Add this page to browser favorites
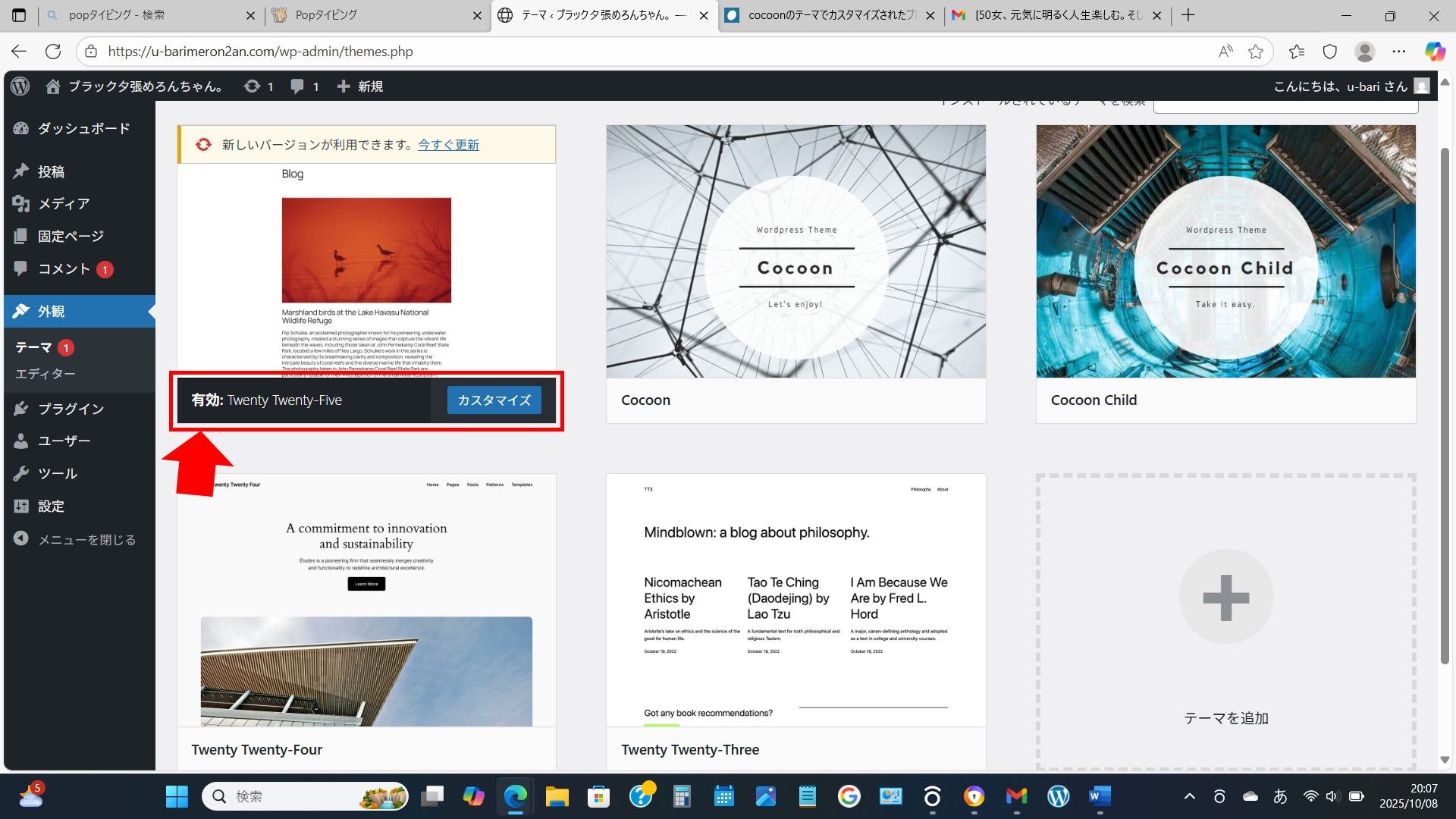 [1256, 52]
